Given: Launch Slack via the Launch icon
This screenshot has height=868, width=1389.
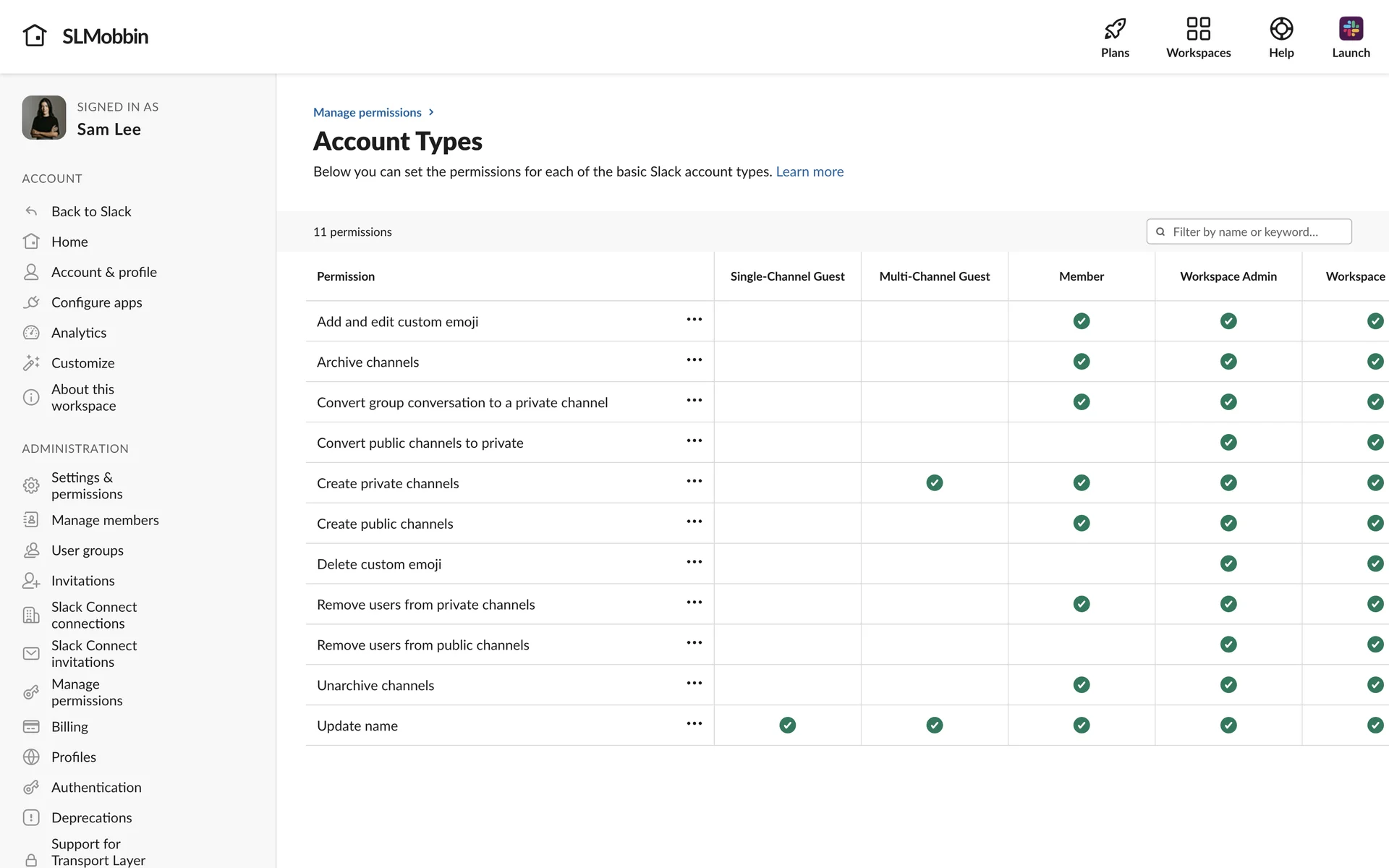Looking at the screenshot, I should pyautogui.click(x=1350, y=29).
